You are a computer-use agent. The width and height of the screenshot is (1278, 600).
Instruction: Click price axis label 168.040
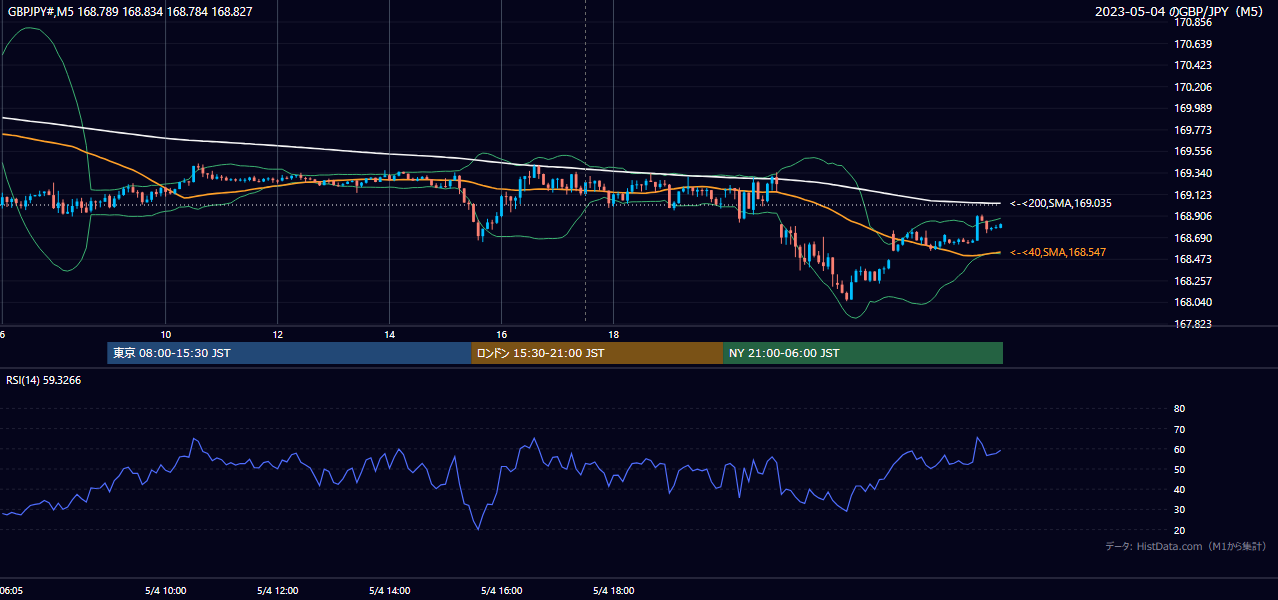coord(1193,302)
